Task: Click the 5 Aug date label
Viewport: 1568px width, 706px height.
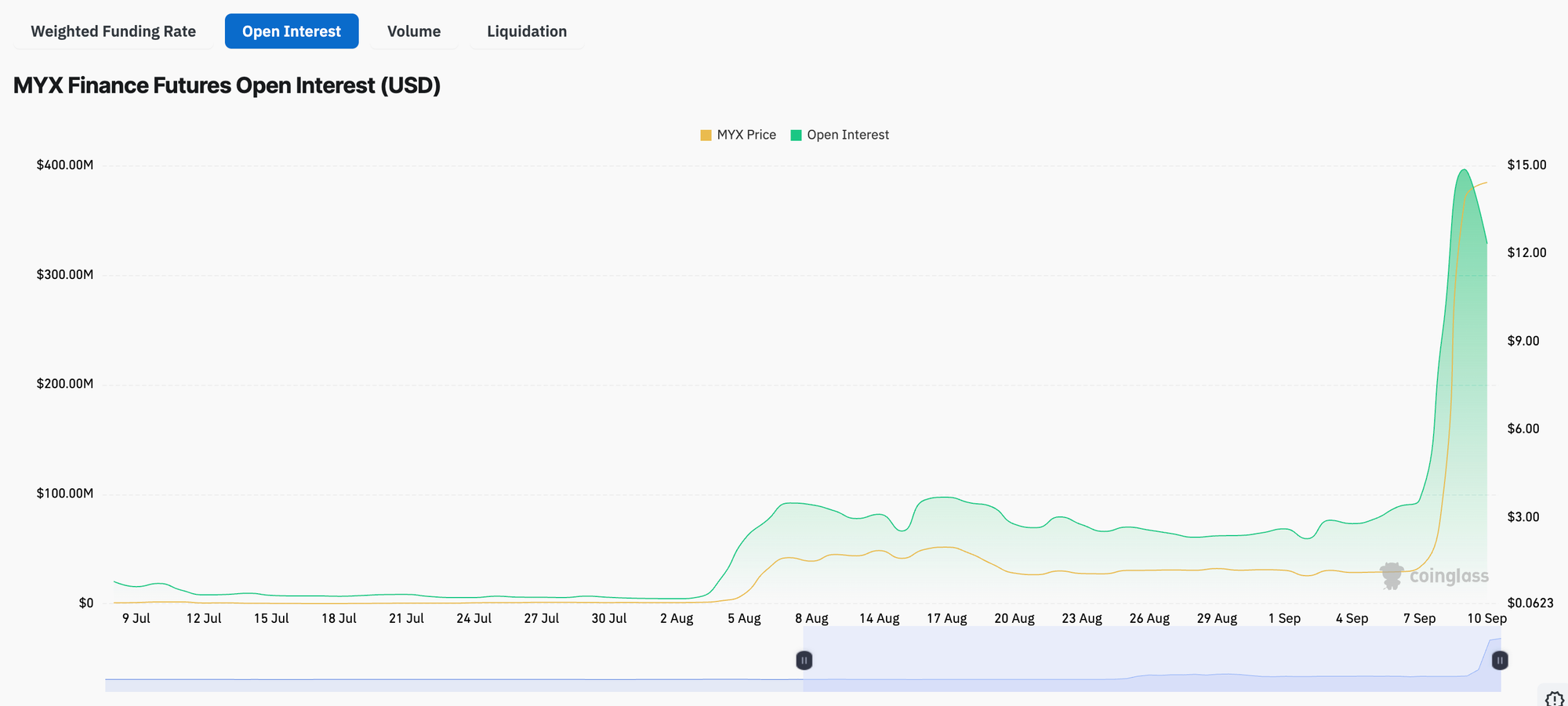Action: (x=744, y=618)
